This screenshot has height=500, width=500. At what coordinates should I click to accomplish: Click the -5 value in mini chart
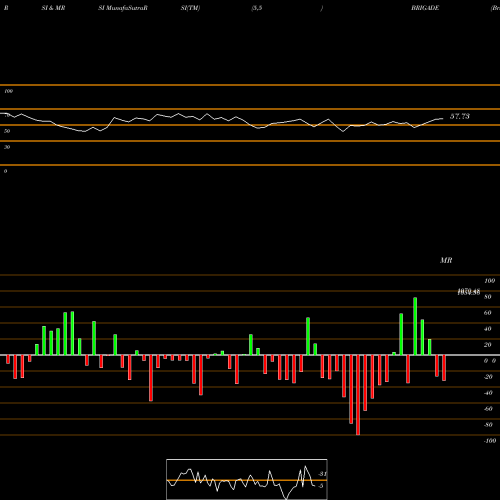[321, 486]
